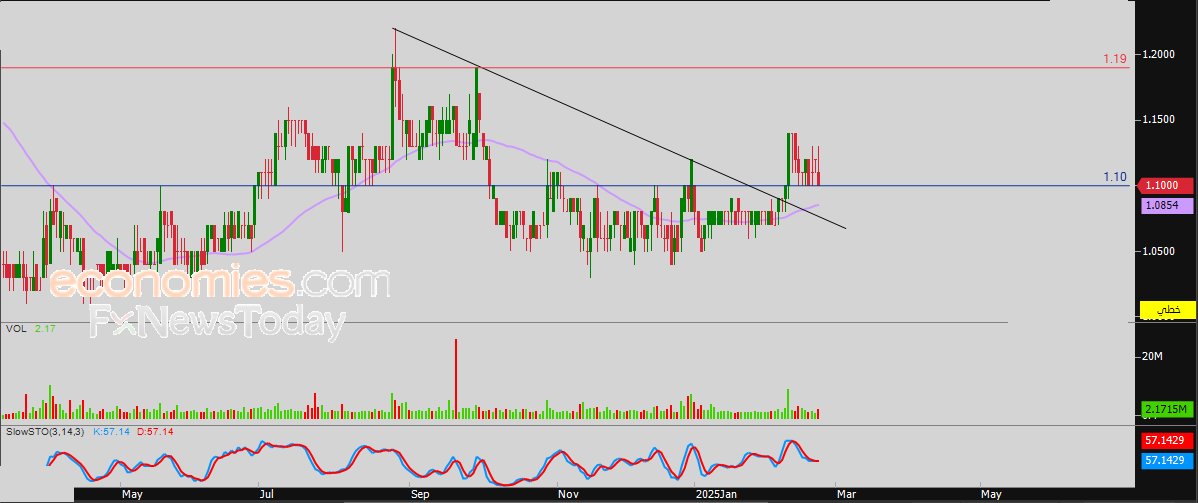Viewport: 1198px width, 503px height.
Task: Click the VOL indicator label
Action: click(x=15, y=328)
